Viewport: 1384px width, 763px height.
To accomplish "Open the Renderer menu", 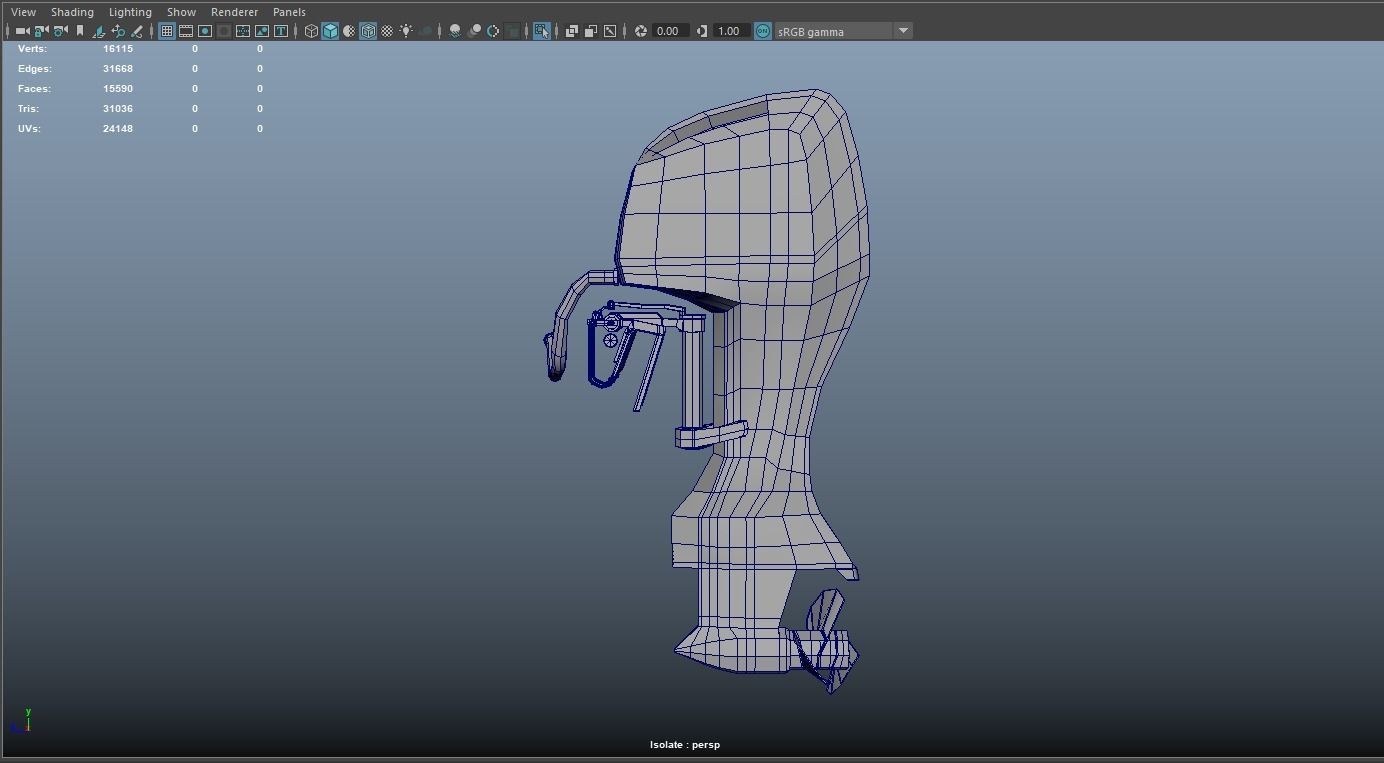I will click(234, 12).
